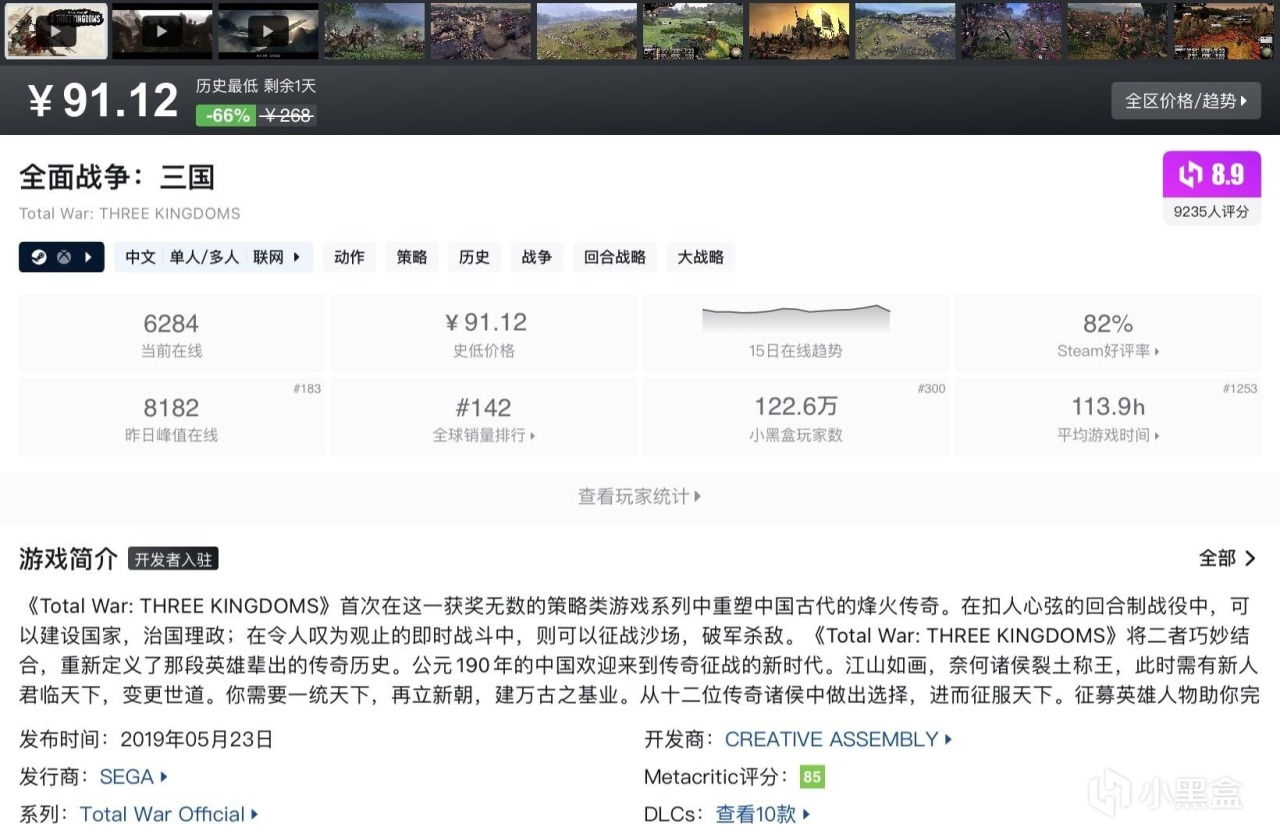Open the 查看10款 DLCs link
The image size is (1280, 838).
click(x=762, y=815)
